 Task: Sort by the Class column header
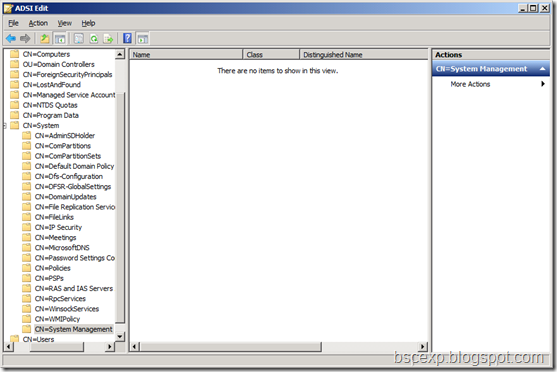tap(271, 55)
